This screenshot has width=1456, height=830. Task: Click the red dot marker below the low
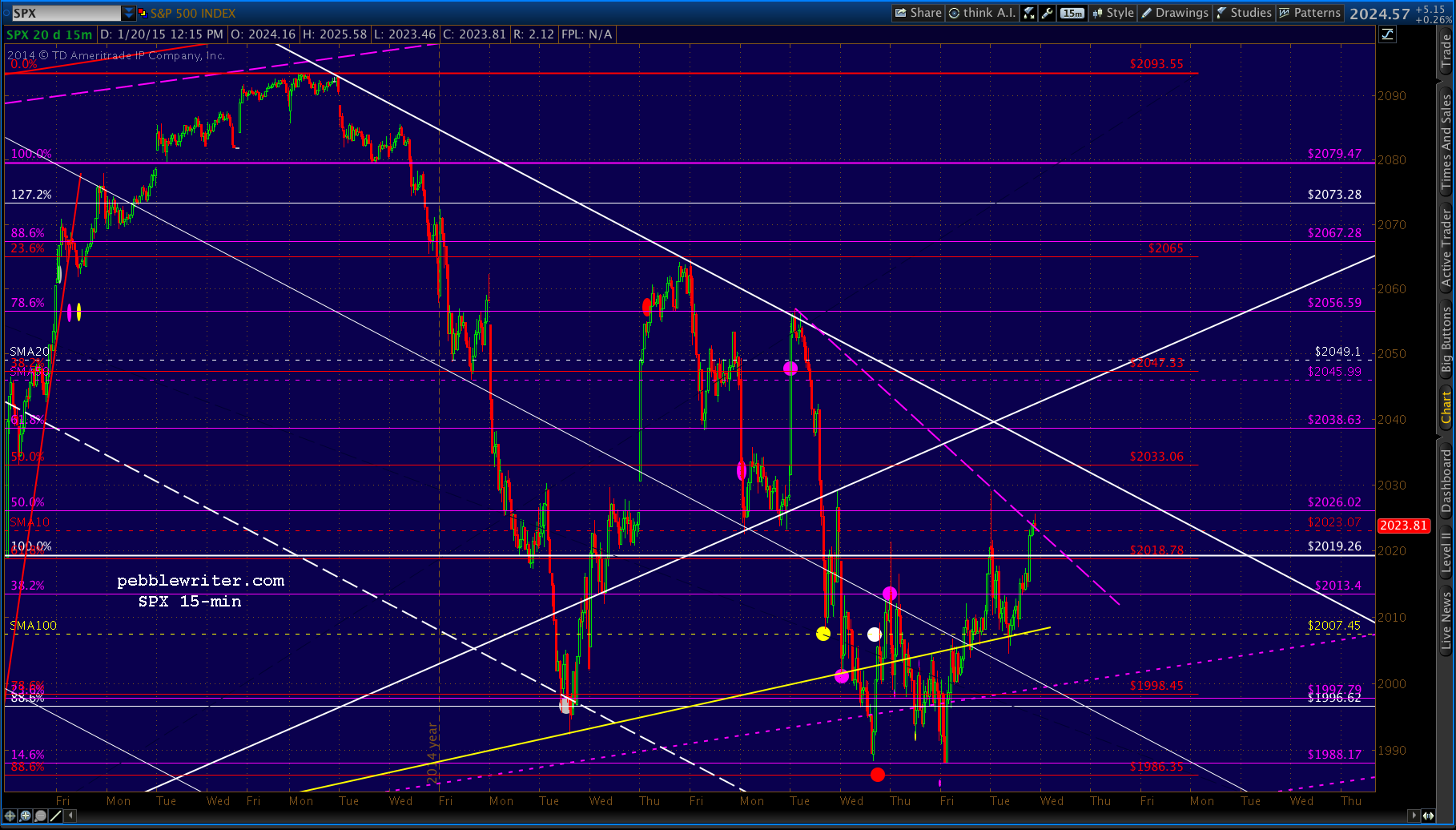click(x=878, y=775)
